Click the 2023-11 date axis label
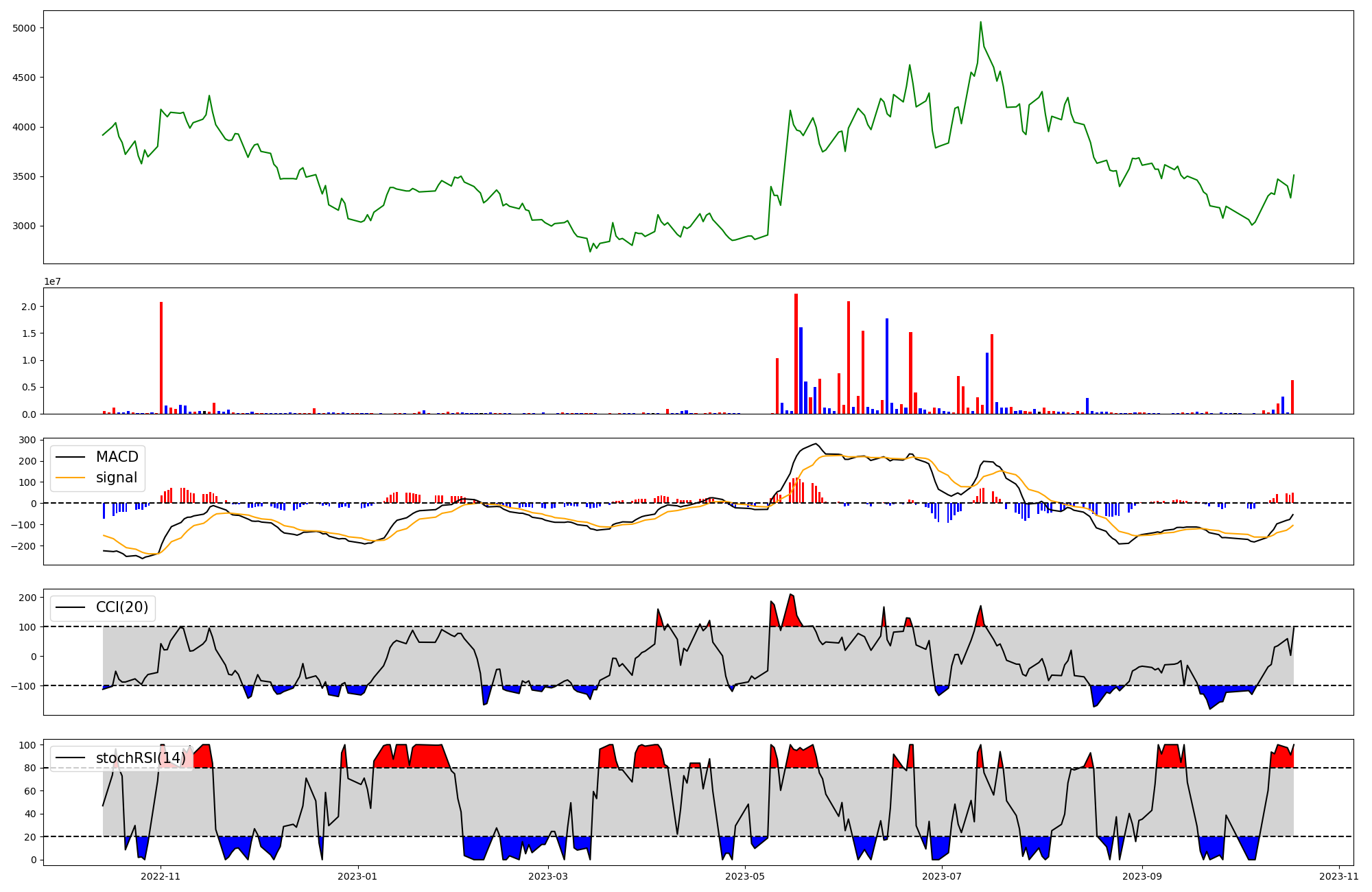This screenshot has width=1372, height=892. (x=1339, y=876)
